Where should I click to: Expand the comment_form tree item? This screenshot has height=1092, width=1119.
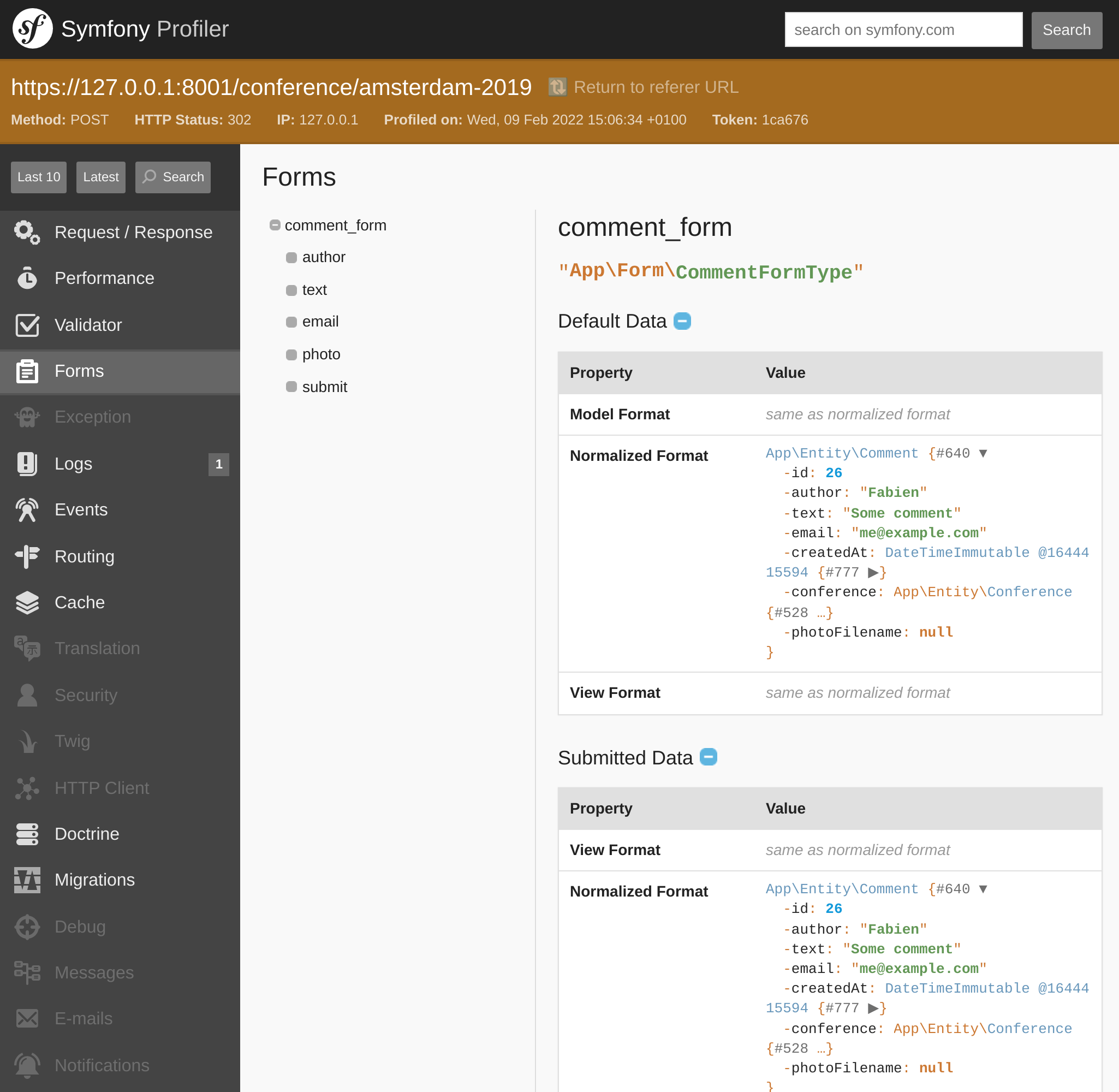275,225
